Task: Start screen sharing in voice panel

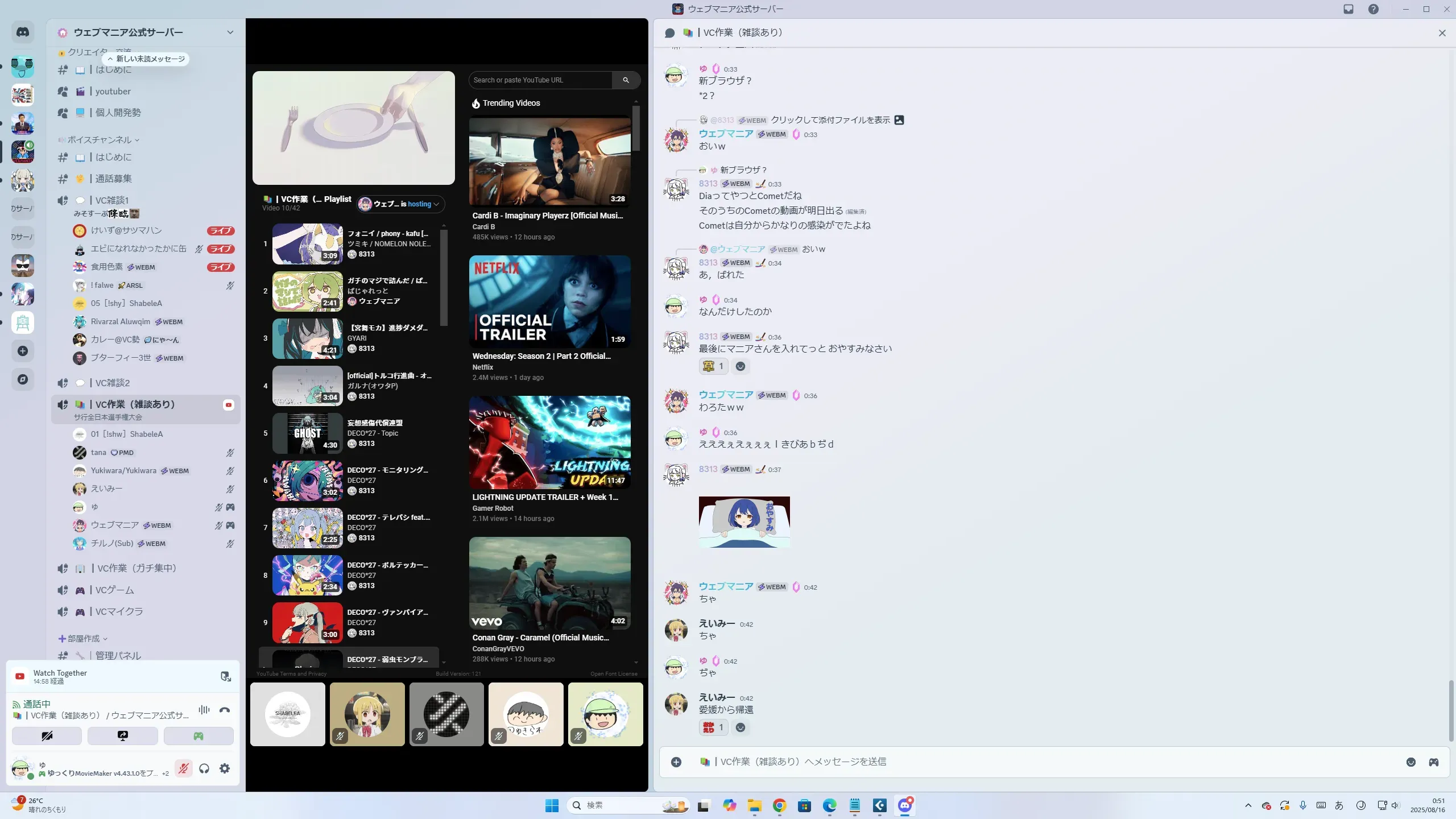Action: (123, 736)
